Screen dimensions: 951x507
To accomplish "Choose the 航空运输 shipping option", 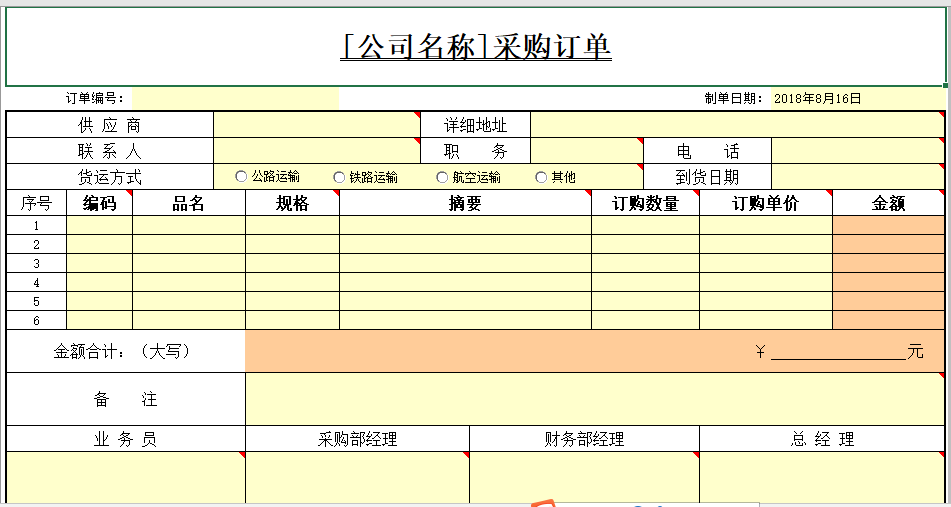I will (443, 177).
